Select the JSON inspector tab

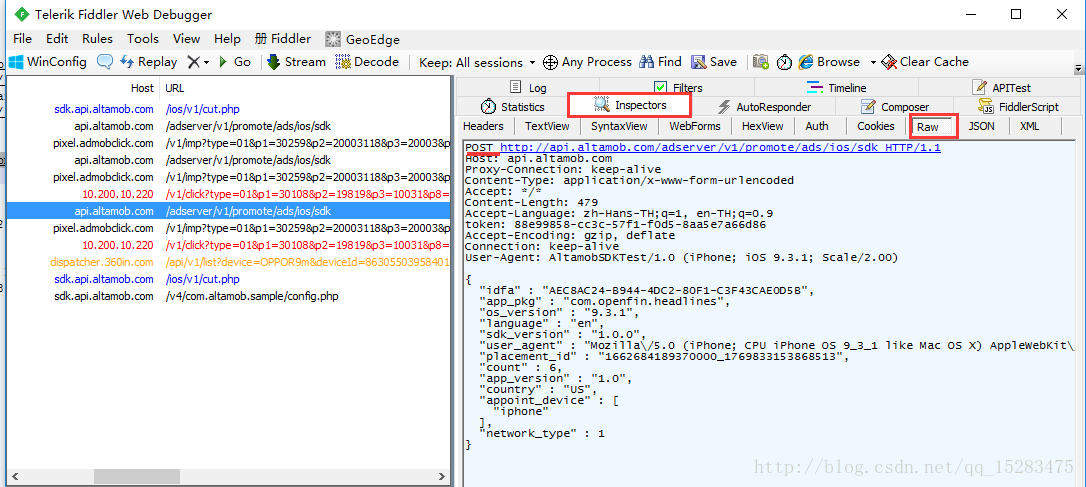pyautogui.click(x=981, y=126)
